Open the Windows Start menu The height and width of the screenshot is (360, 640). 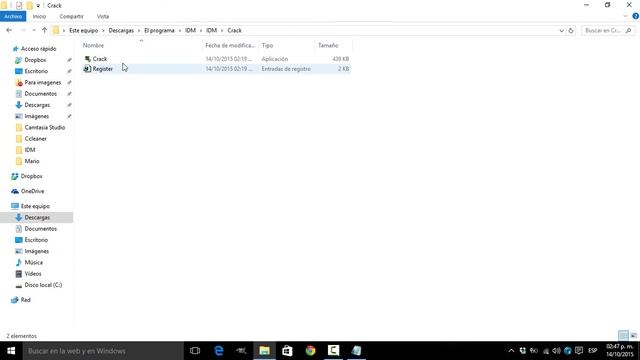[11, 351]
